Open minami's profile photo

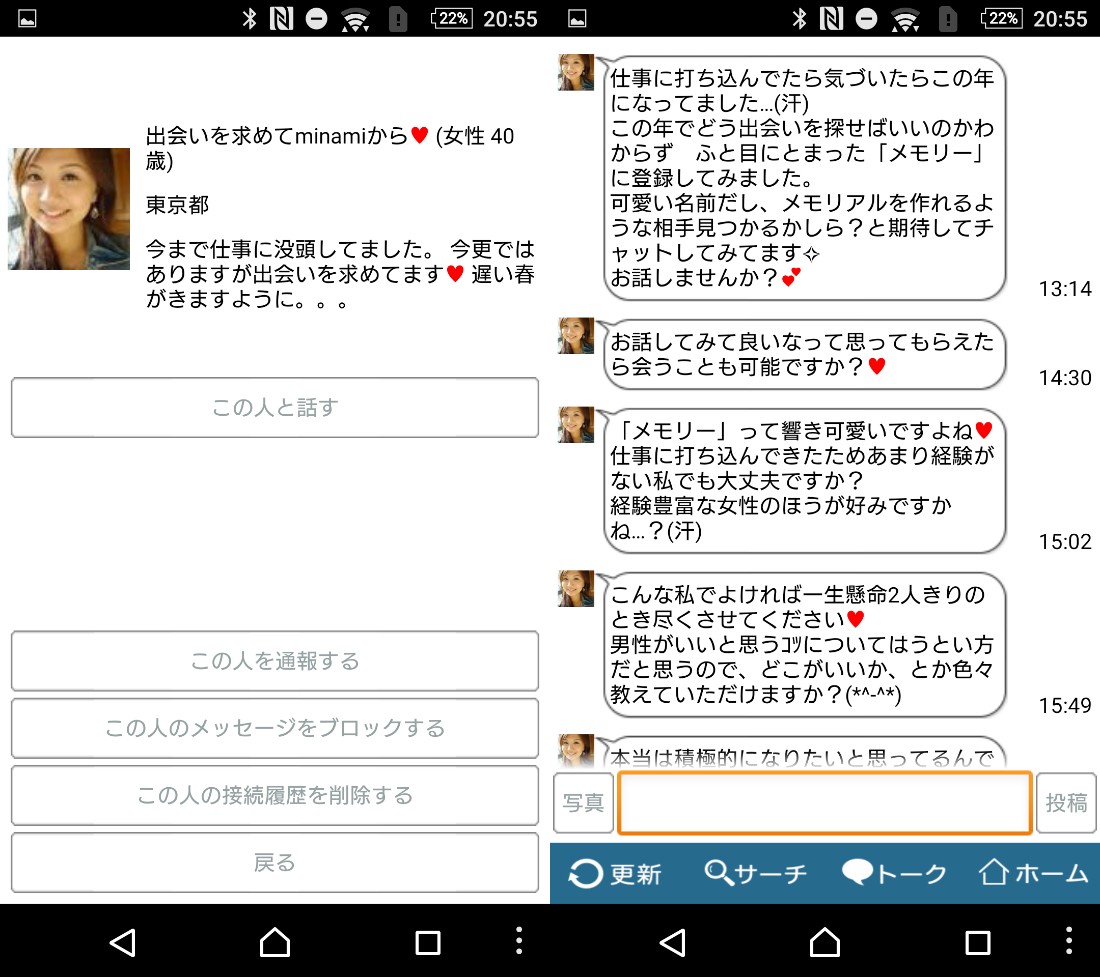(x=69, y=209)
